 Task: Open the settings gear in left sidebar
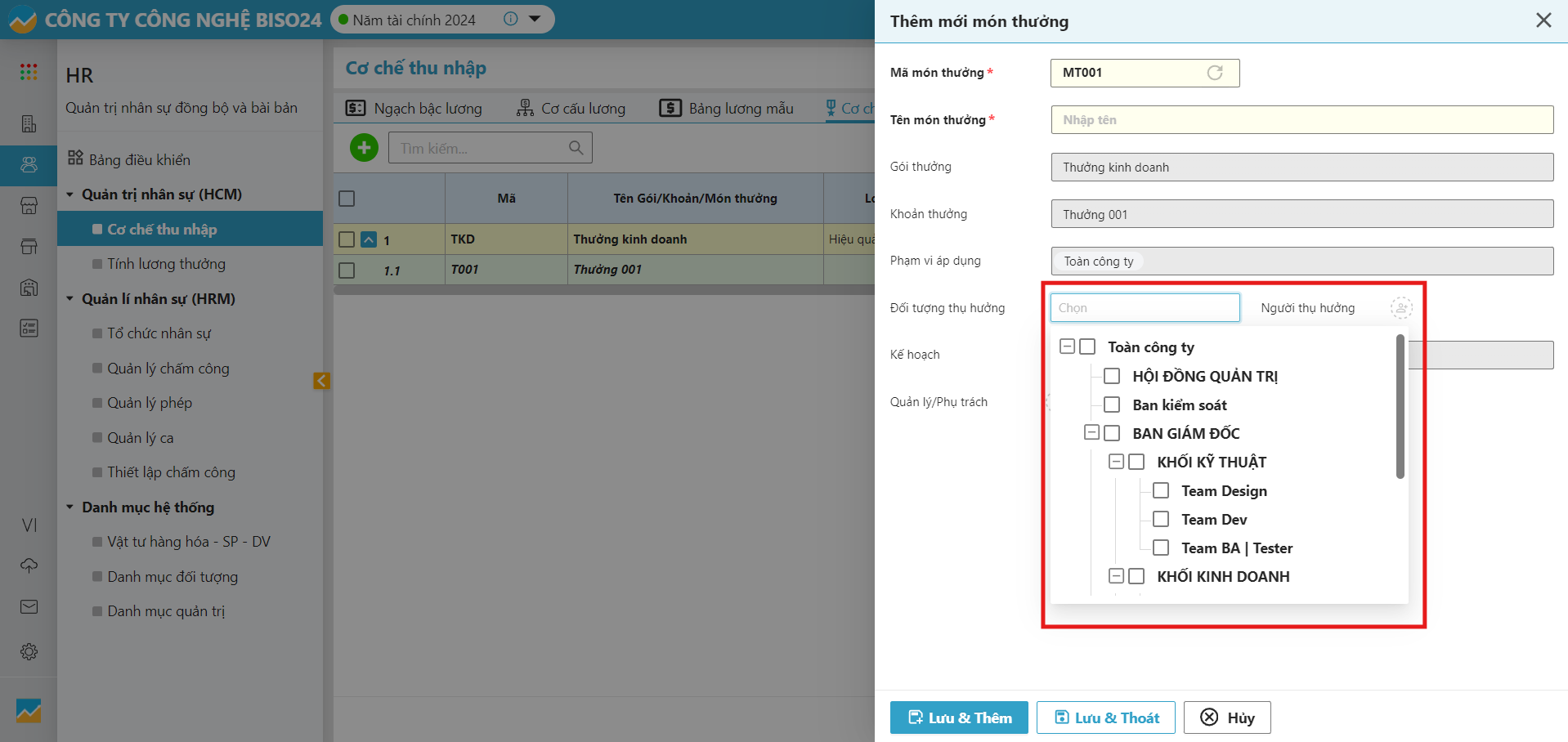(29, 651)
